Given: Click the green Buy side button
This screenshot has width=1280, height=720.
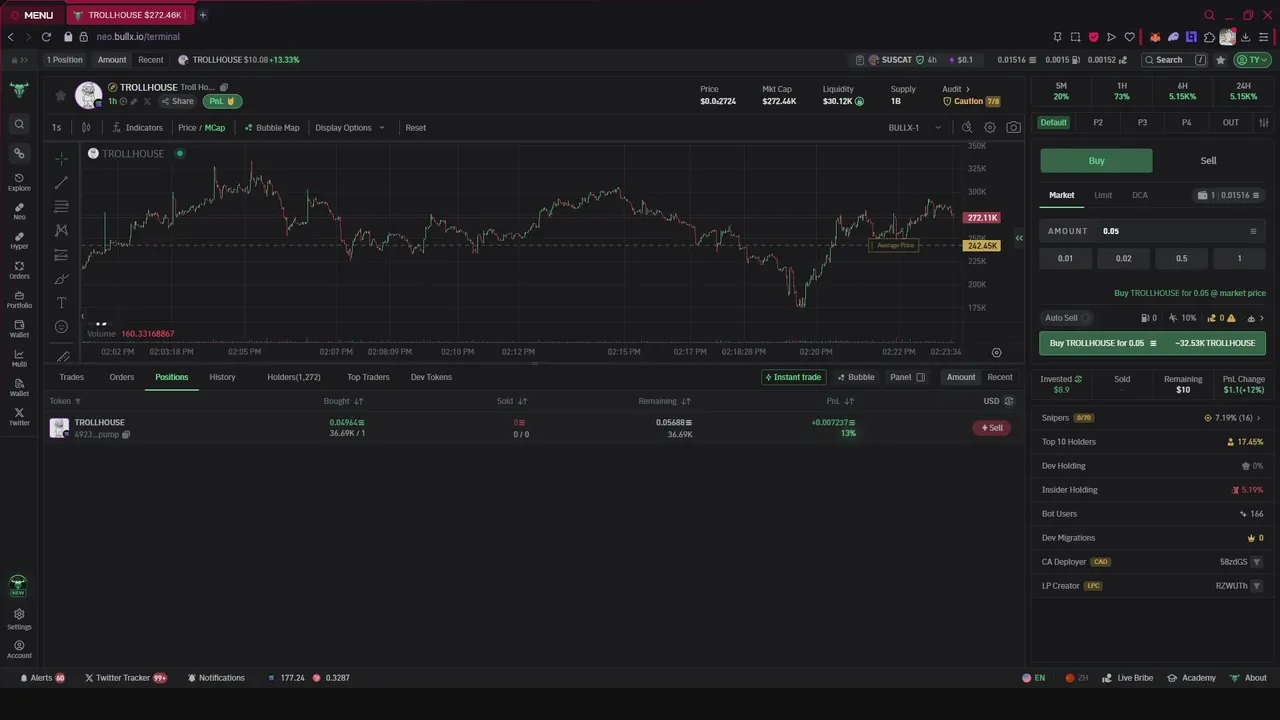Looking at the screenshot, I should pyautogui.click(x=1096, y=160).
